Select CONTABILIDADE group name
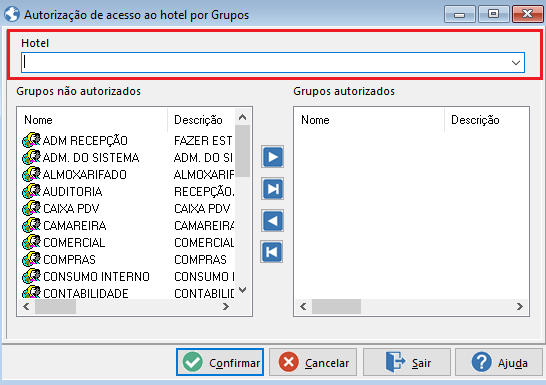 [86, 293]
